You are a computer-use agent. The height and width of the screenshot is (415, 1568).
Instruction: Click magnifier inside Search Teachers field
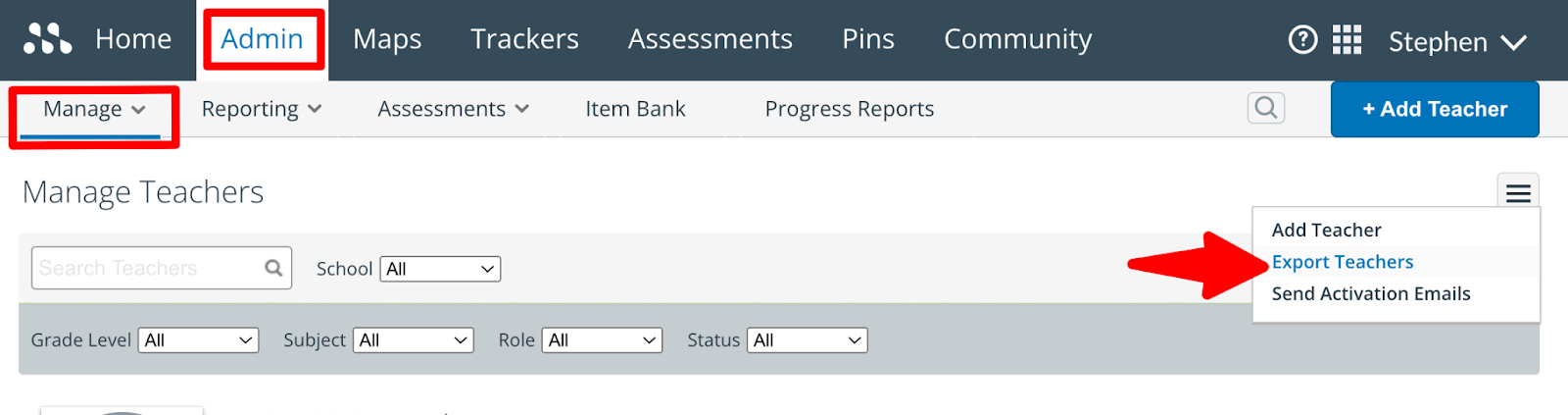pos(273,268)
